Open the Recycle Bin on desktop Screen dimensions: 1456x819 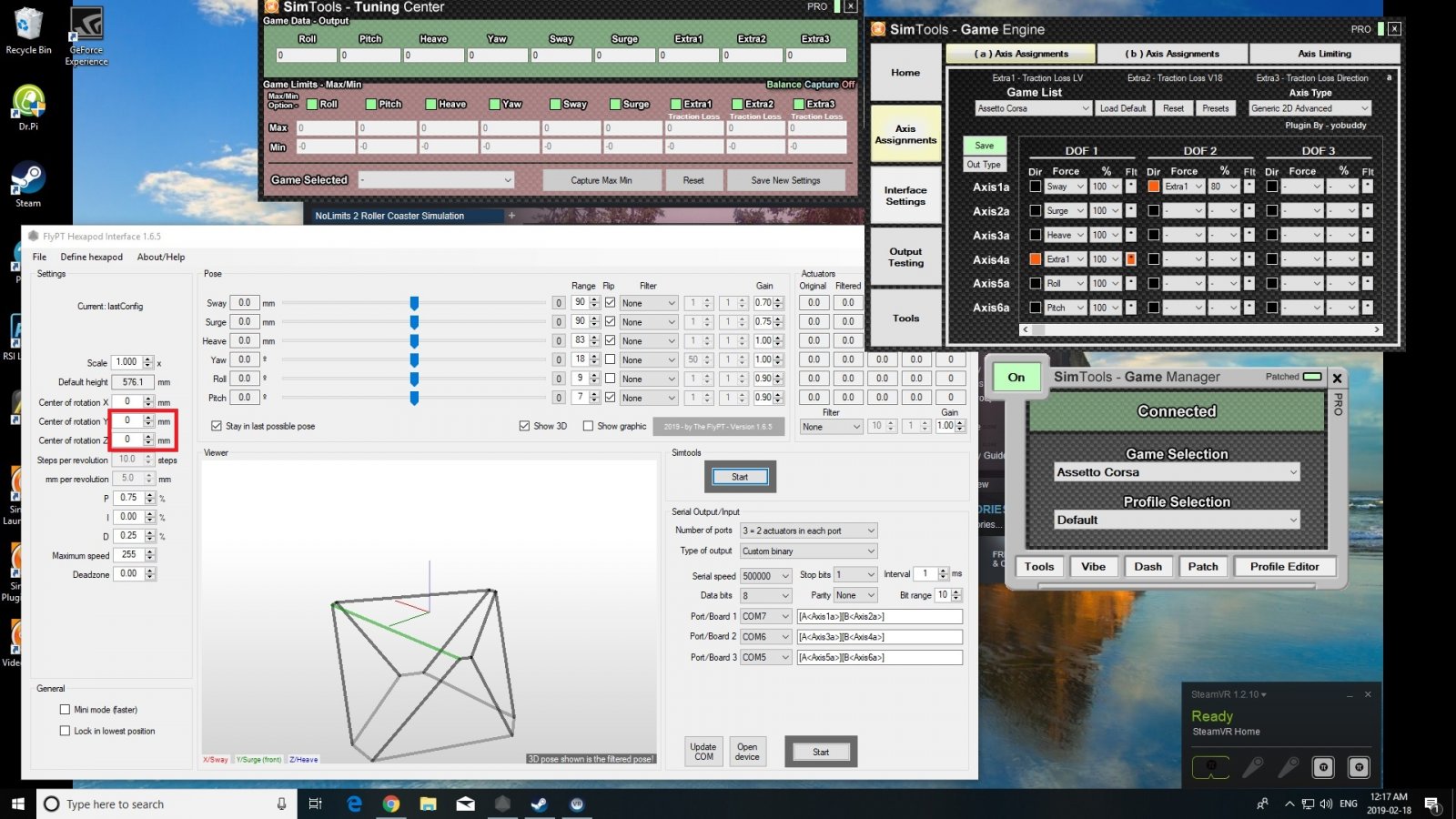28,27
